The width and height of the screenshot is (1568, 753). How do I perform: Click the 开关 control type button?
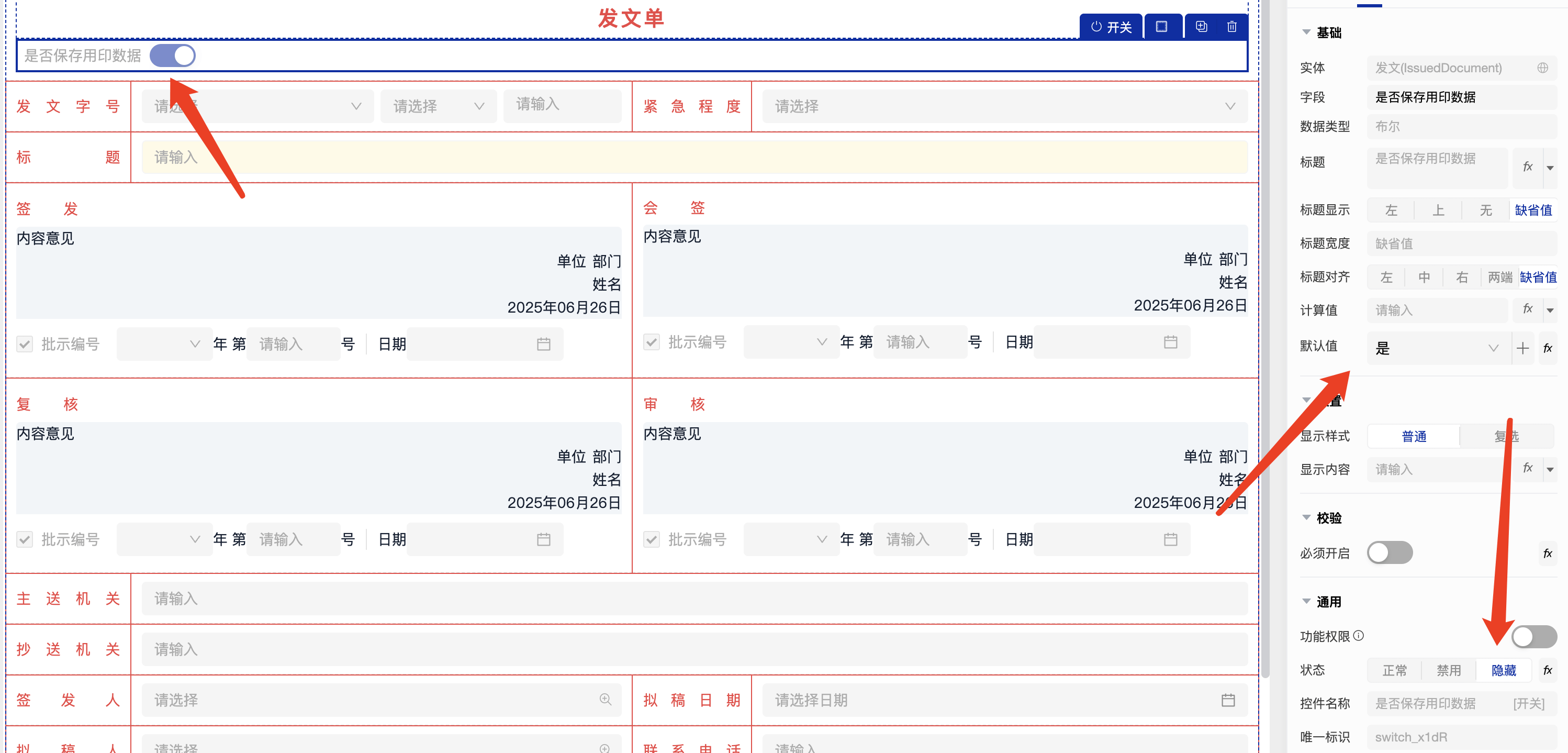(x=1112, y=27)
